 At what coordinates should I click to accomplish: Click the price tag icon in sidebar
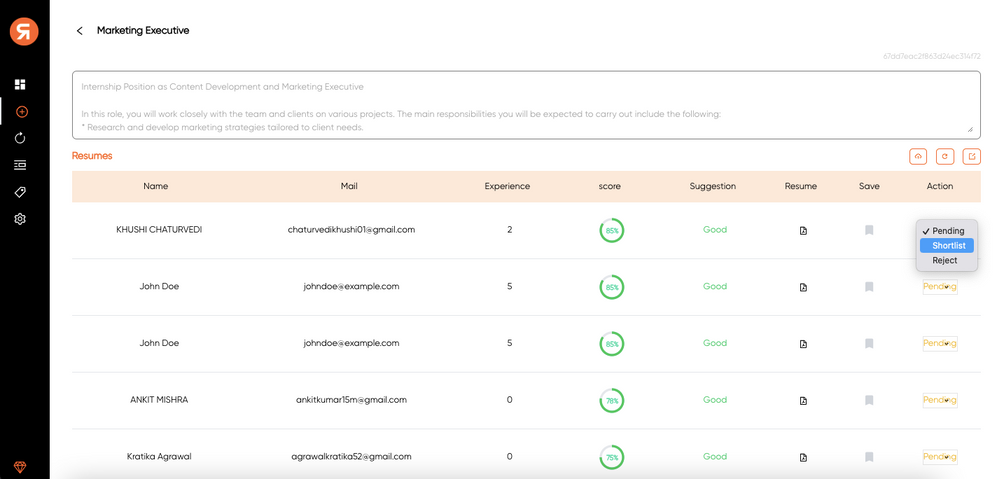click(20, 192)
